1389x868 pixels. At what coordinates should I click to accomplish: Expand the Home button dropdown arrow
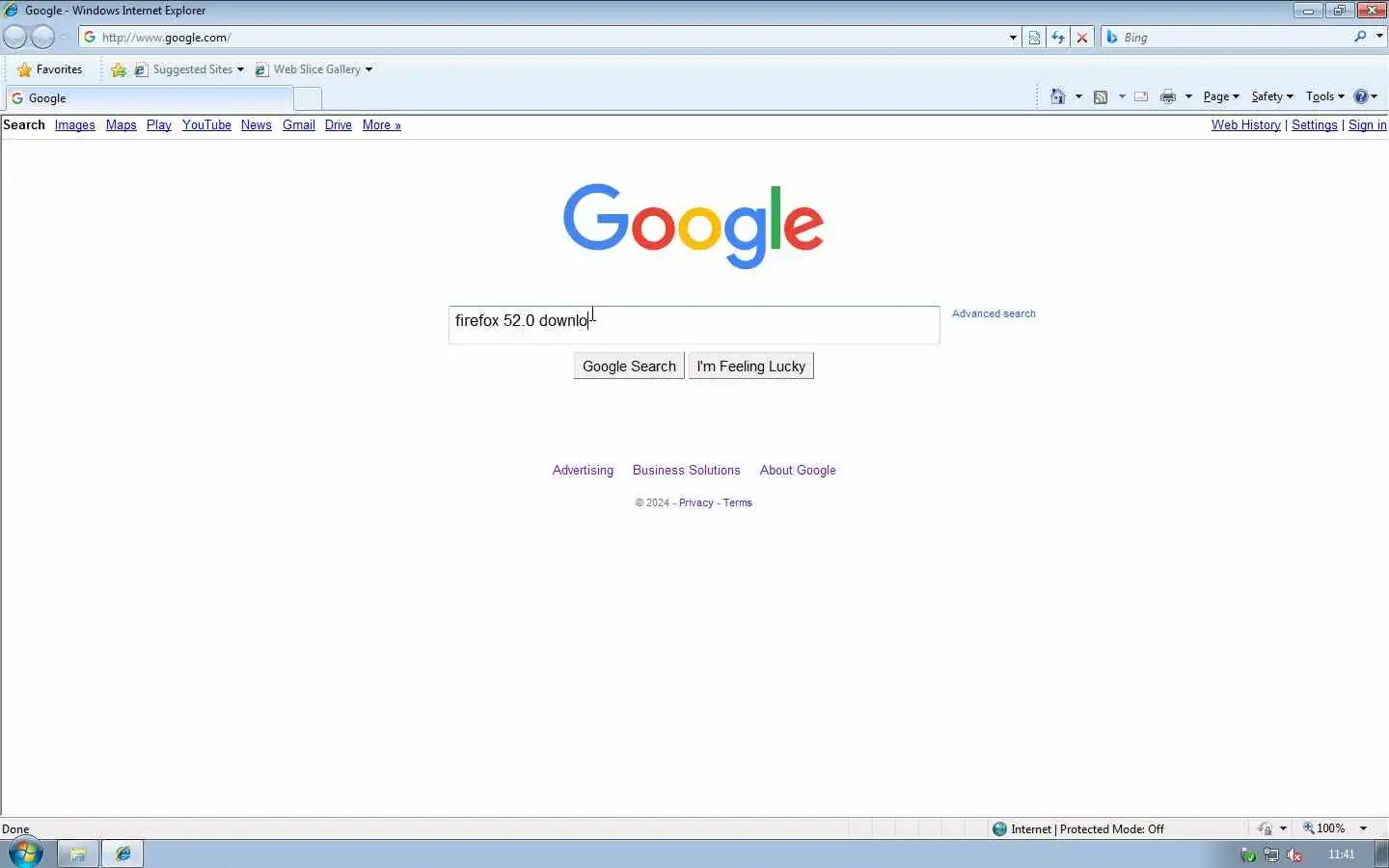1078,96
